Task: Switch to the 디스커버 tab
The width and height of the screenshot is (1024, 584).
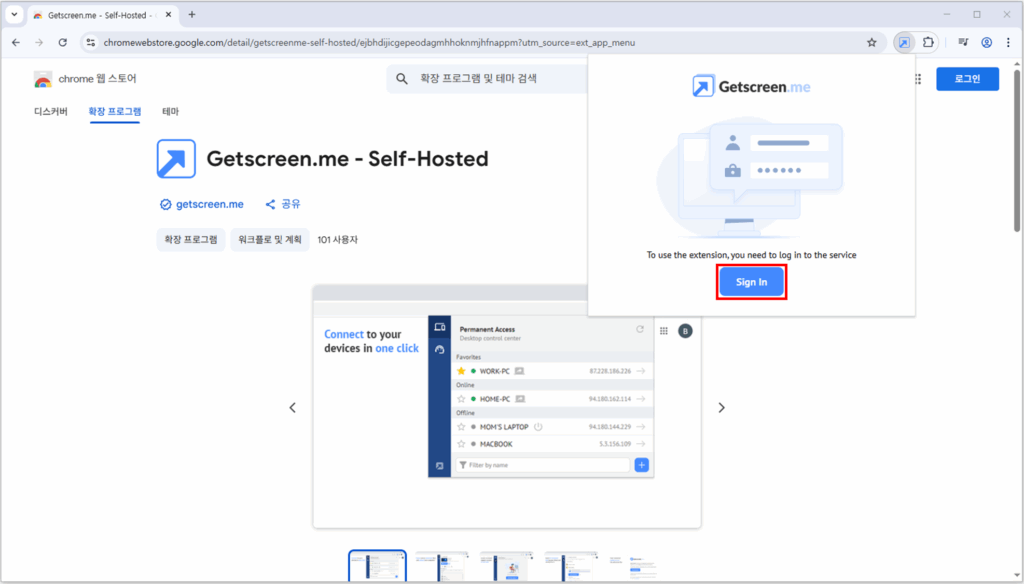Action: tap(50, 112)
